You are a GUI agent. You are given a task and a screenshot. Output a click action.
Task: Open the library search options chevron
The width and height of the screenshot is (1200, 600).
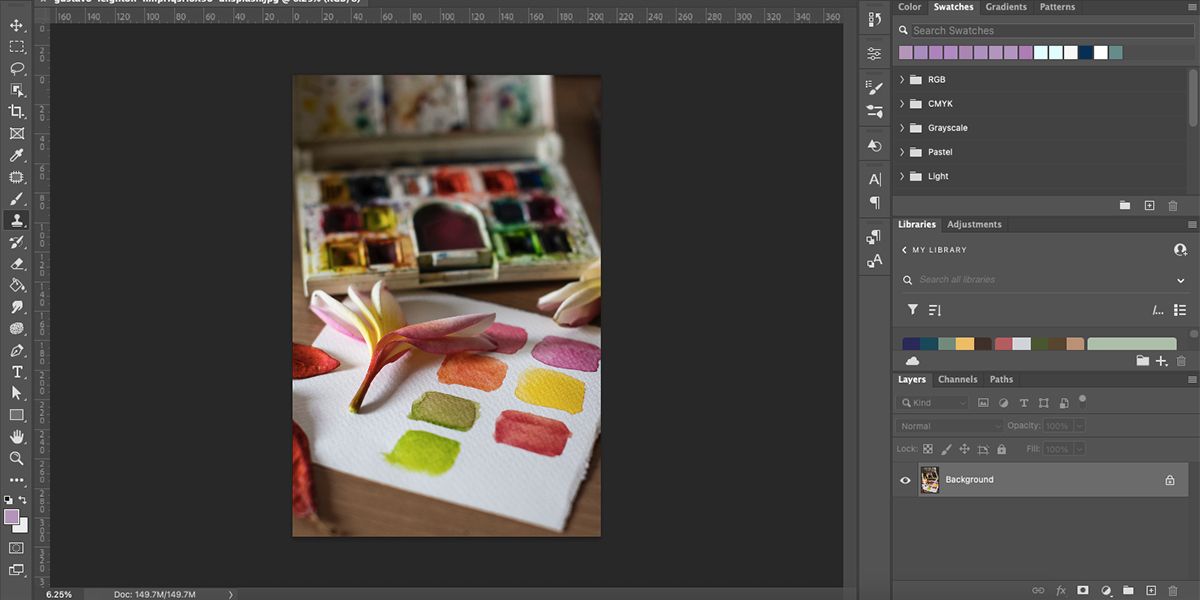point(1181,281)
